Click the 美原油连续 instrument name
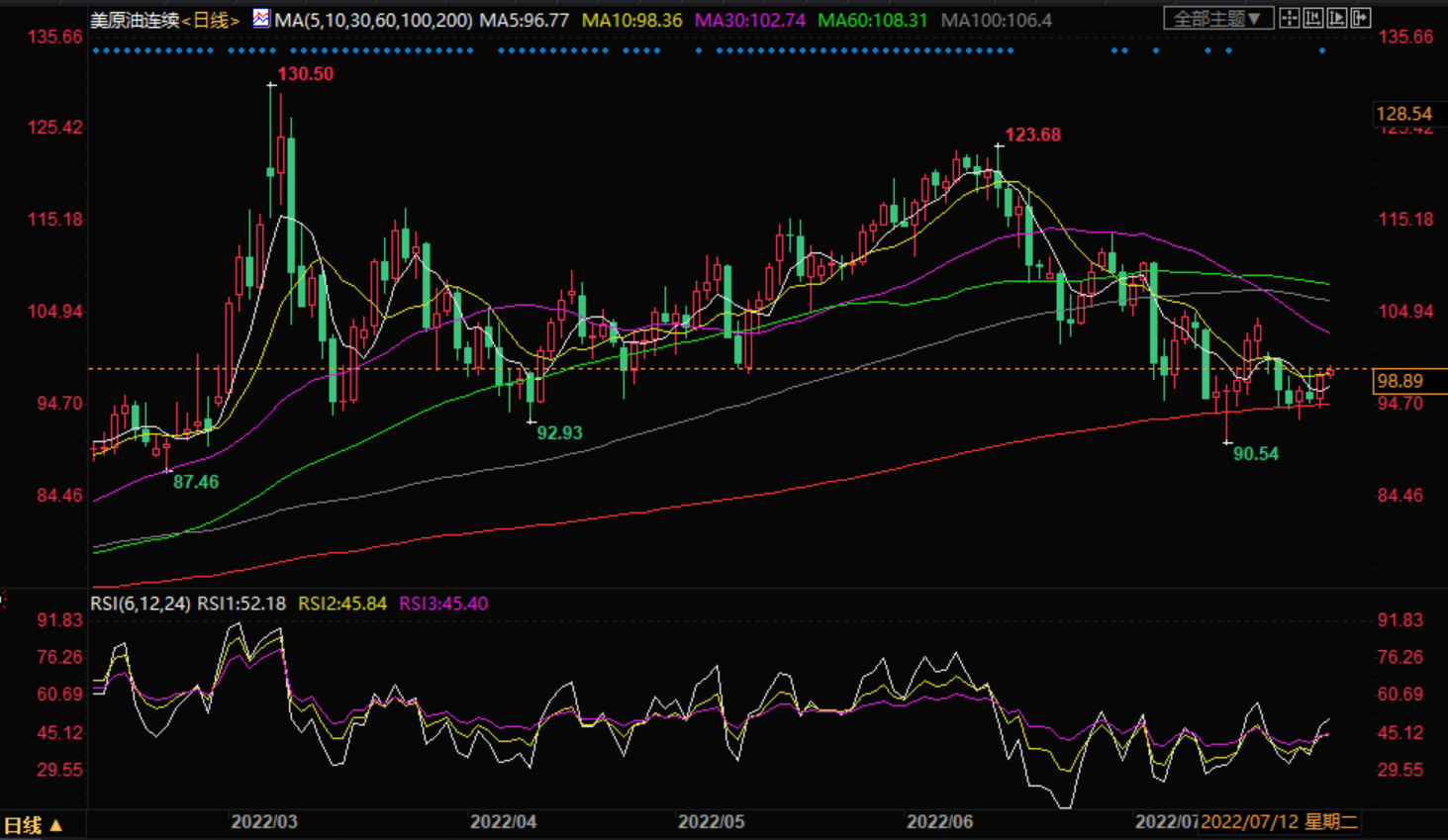Screen dimensions: 1448x840 tap(135, 20)
